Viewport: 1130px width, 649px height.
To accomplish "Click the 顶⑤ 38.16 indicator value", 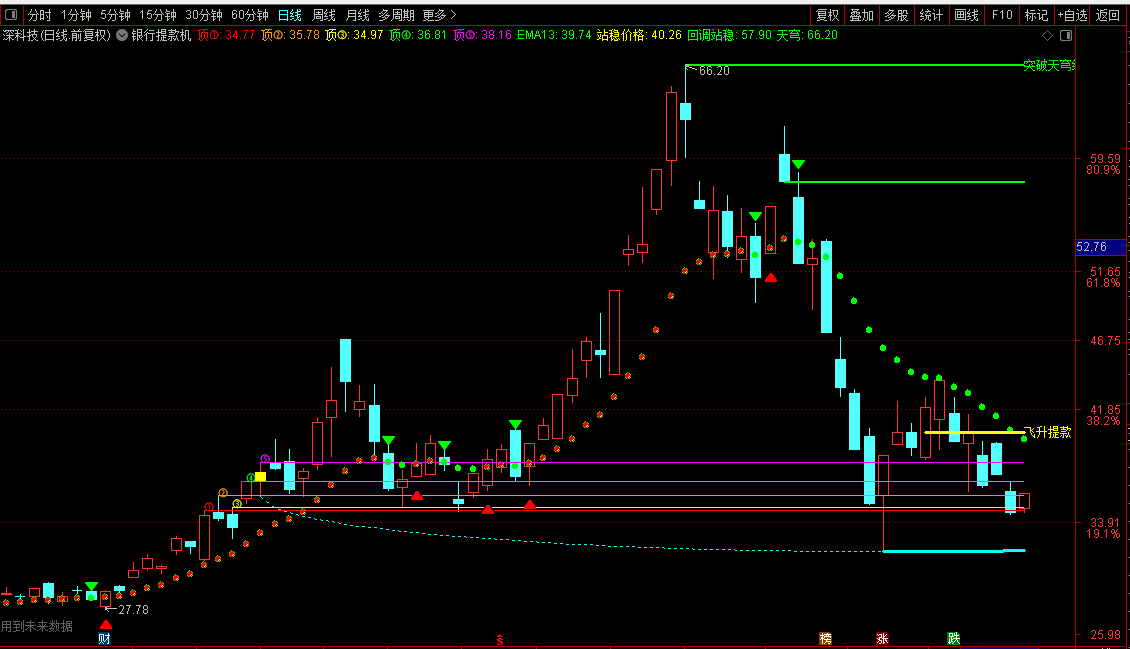I will coord(482,35).
